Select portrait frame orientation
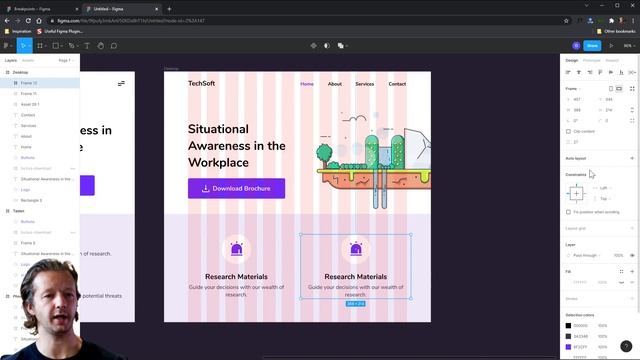 tap(611, 89)
